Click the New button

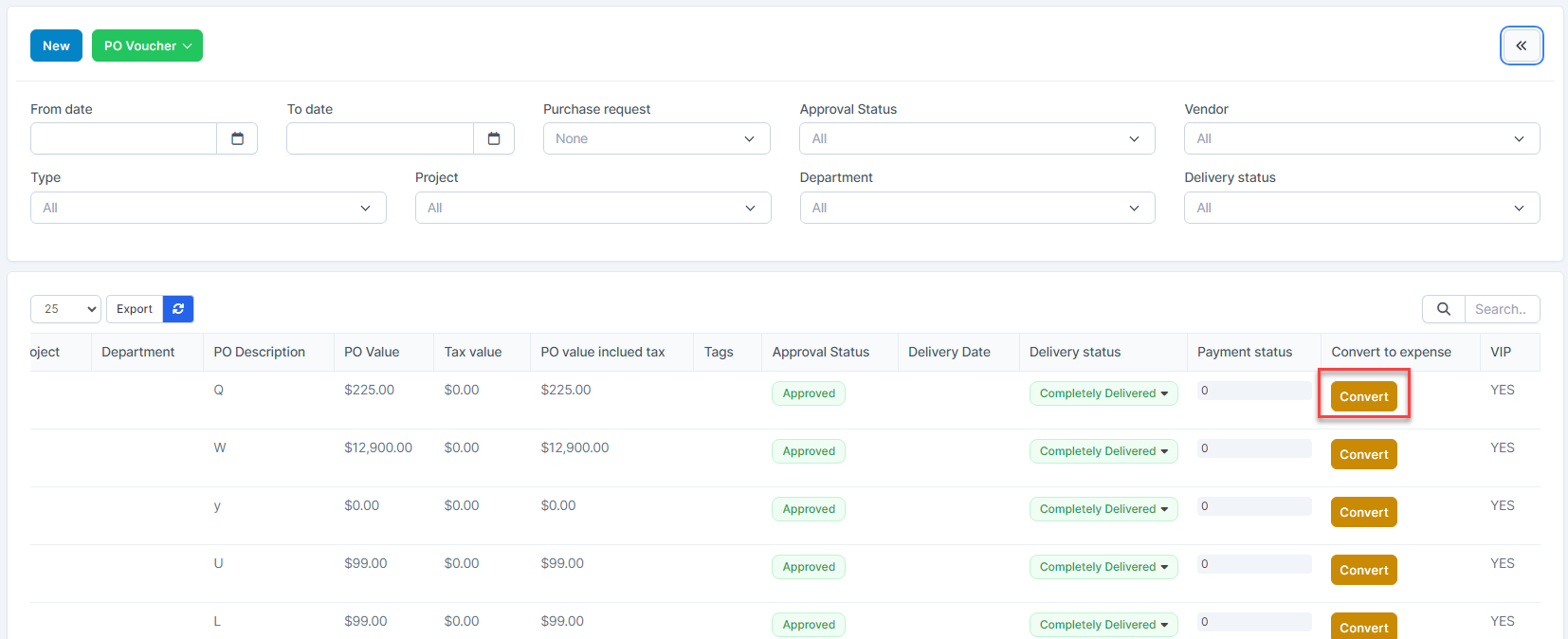[x=56, y=46]
